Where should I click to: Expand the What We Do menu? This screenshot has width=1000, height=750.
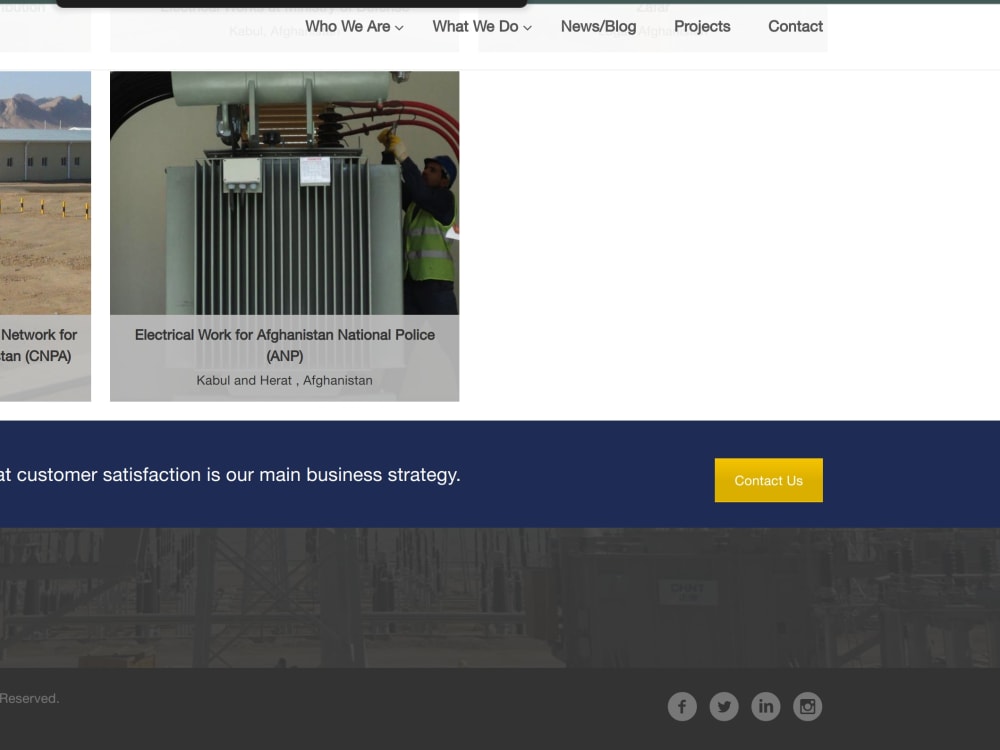tap(482, 27)
